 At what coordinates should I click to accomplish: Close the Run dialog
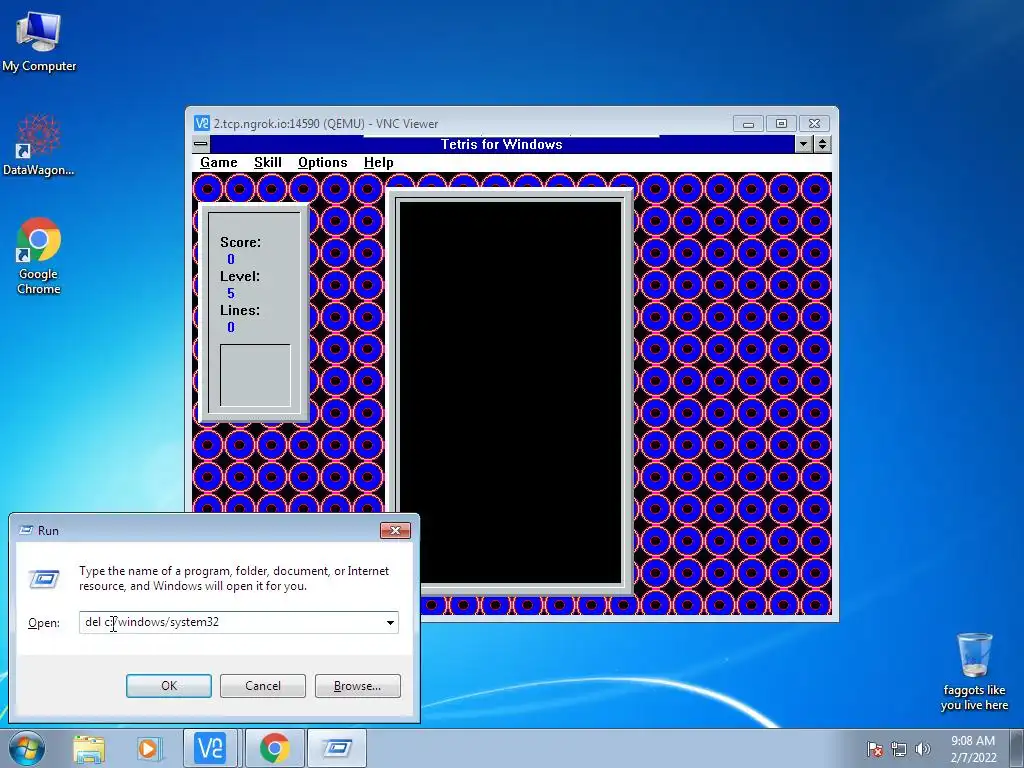click(x=395, y=530)
